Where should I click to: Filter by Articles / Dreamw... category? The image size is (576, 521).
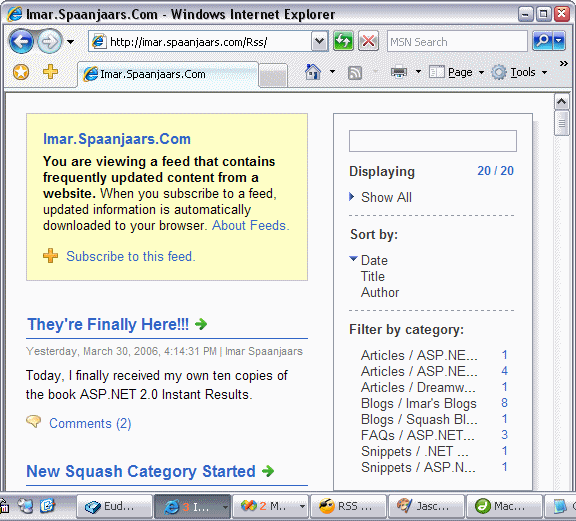pyautogui.click(x=418, y=387)
